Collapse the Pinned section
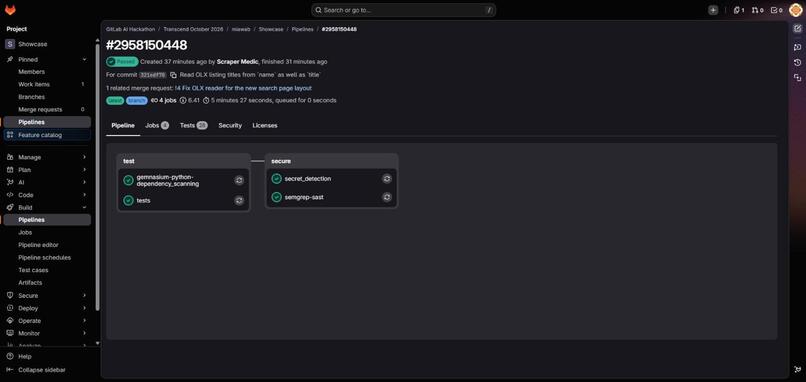 (84, 60)
